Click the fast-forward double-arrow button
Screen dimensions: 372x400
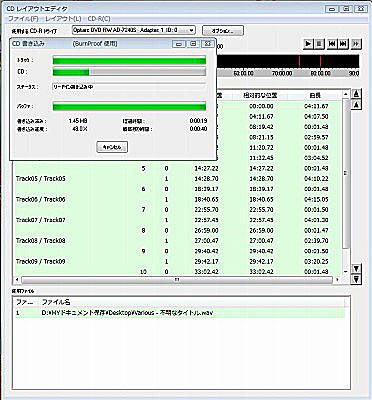(x=356, y=44)
